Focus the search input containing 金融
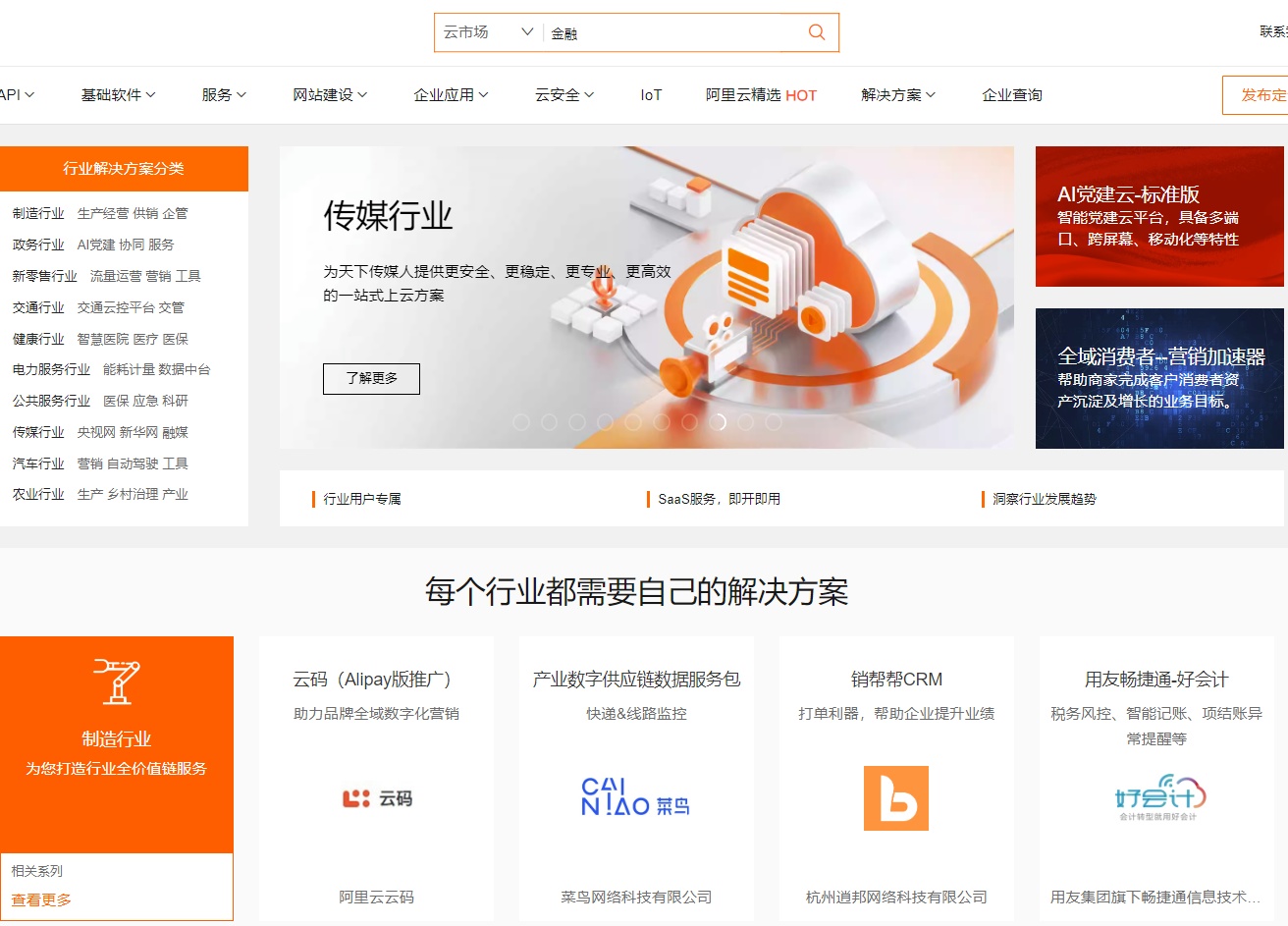The image size is (1288, 926). pos(673,33)
